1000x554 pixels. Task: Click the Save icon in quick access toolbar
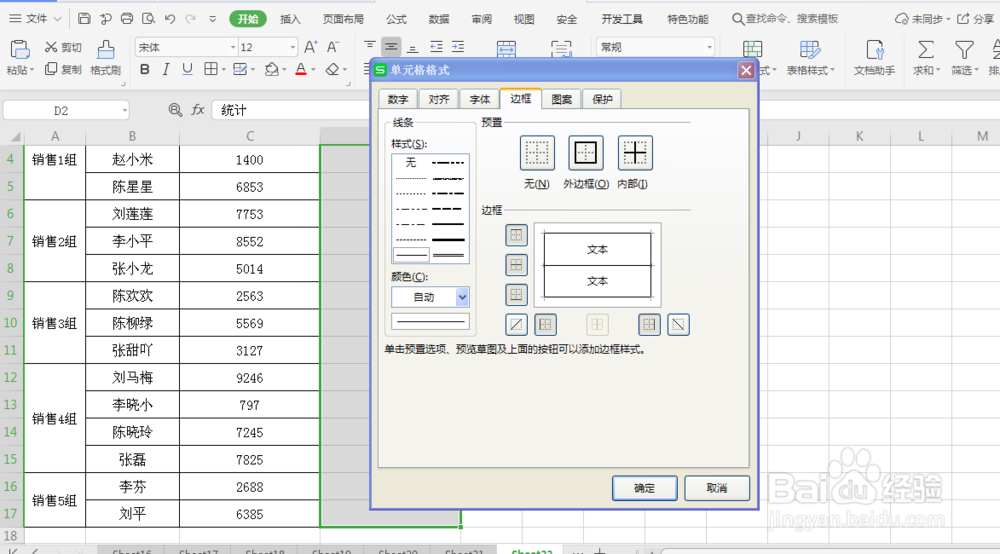(x=84, y=18)
